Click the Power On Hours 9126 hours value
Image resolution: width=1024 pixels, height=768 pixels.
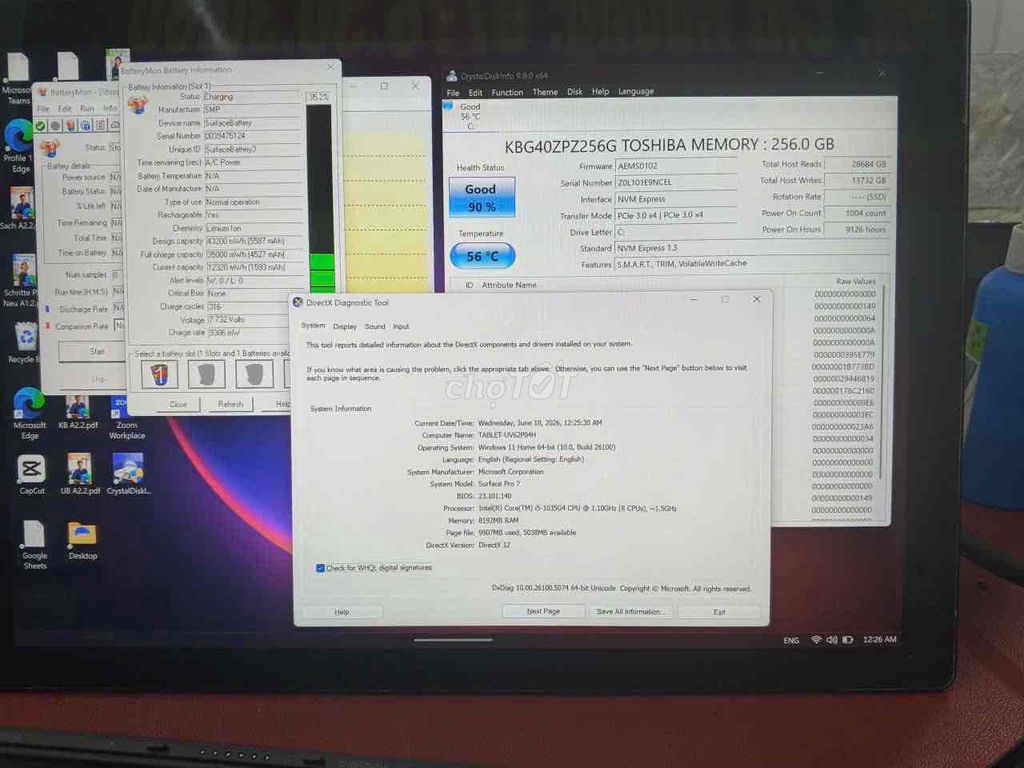(x=857, y=230)
